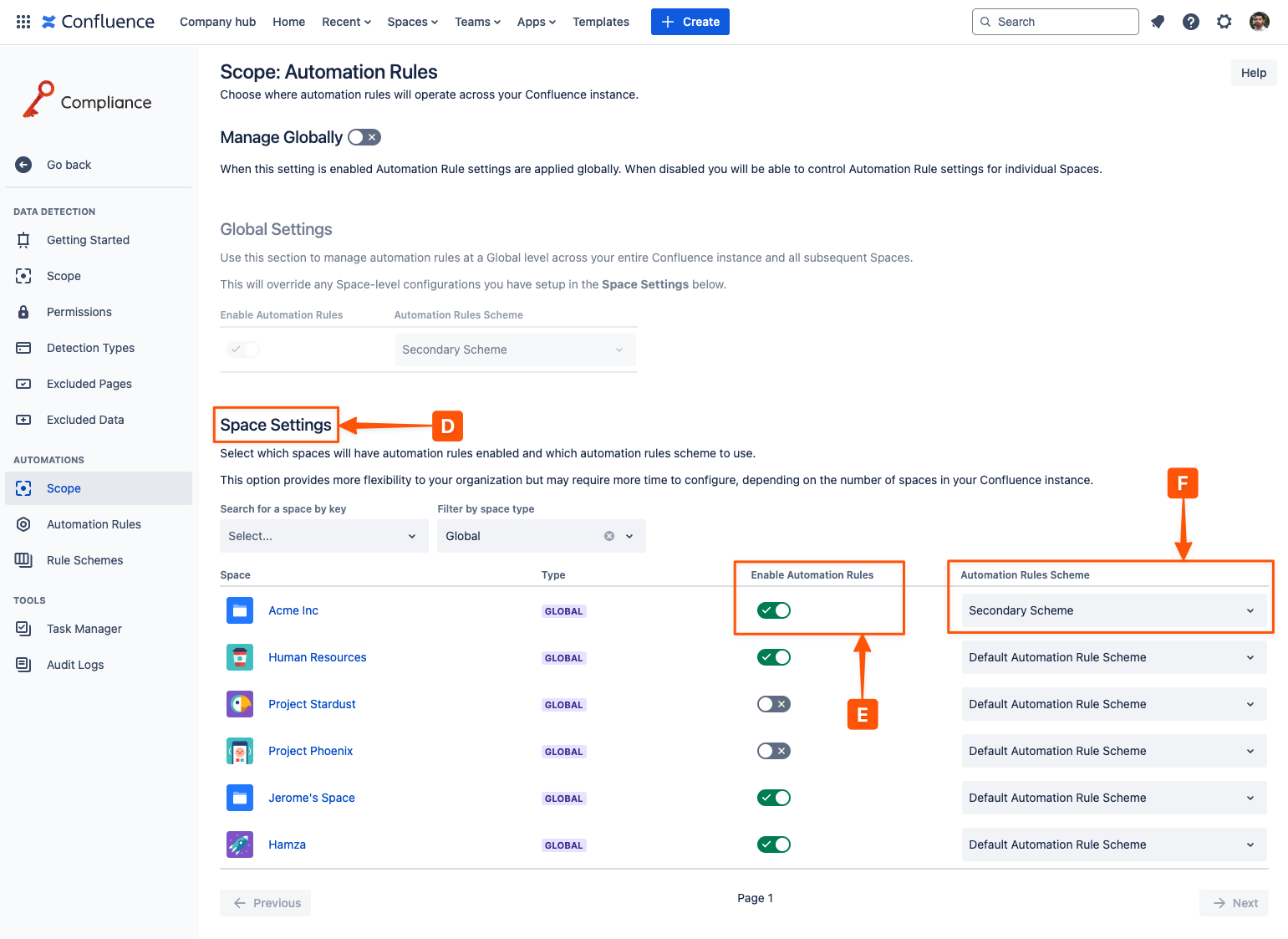
Task: Open the notifications bell icon
Action: click(1158, 22)
